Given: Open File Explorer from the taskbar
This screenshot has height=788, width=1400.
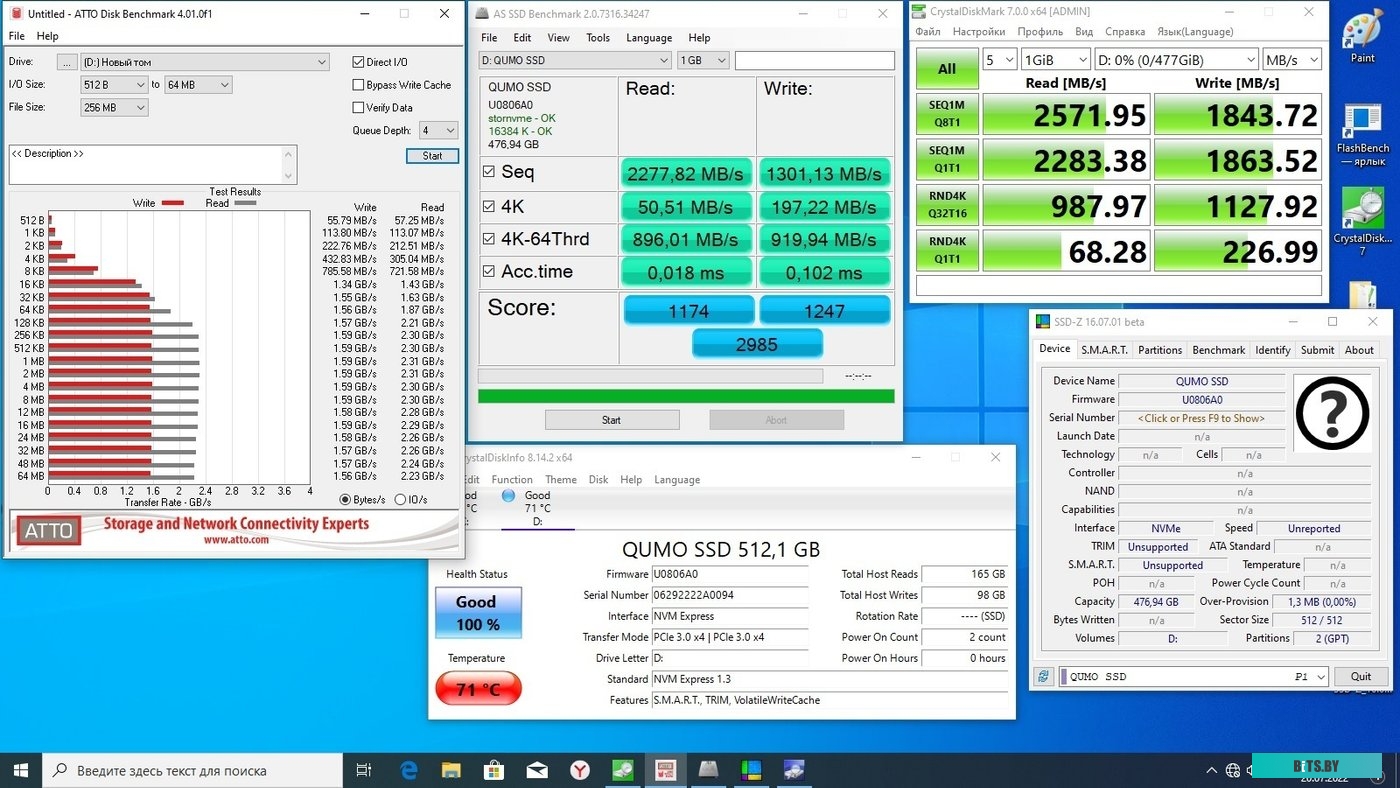Looking at the screenshot, I should [x=451, y=770].
